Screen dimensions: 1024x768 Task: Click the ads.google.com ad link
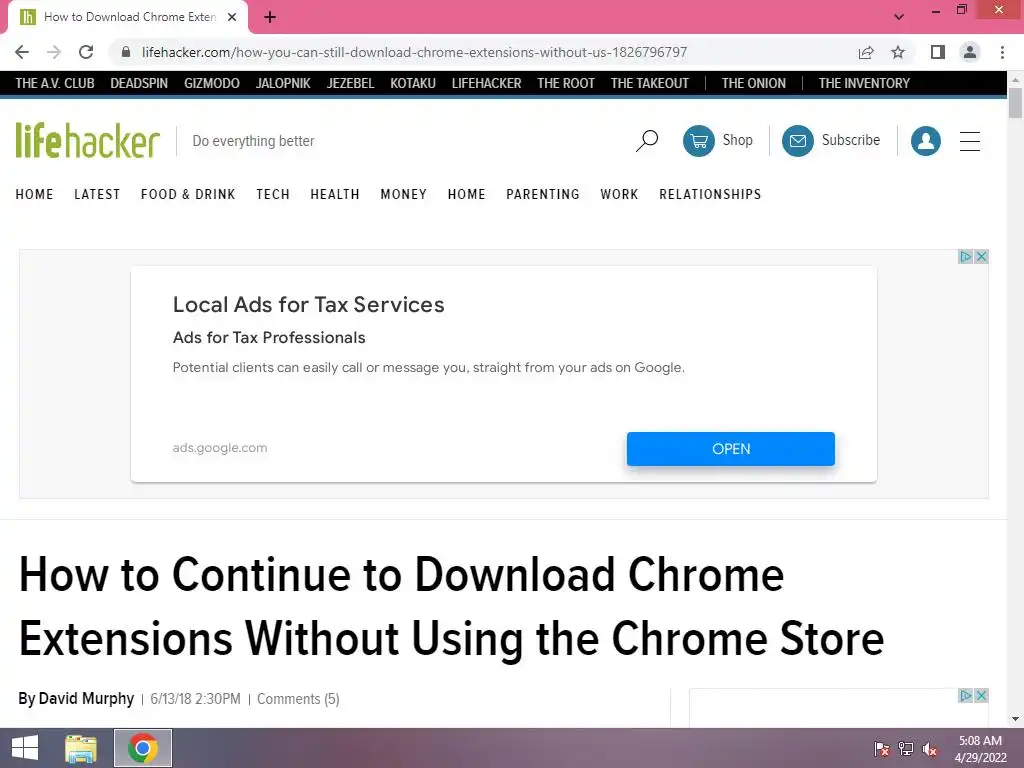click(x=220, y=447)
